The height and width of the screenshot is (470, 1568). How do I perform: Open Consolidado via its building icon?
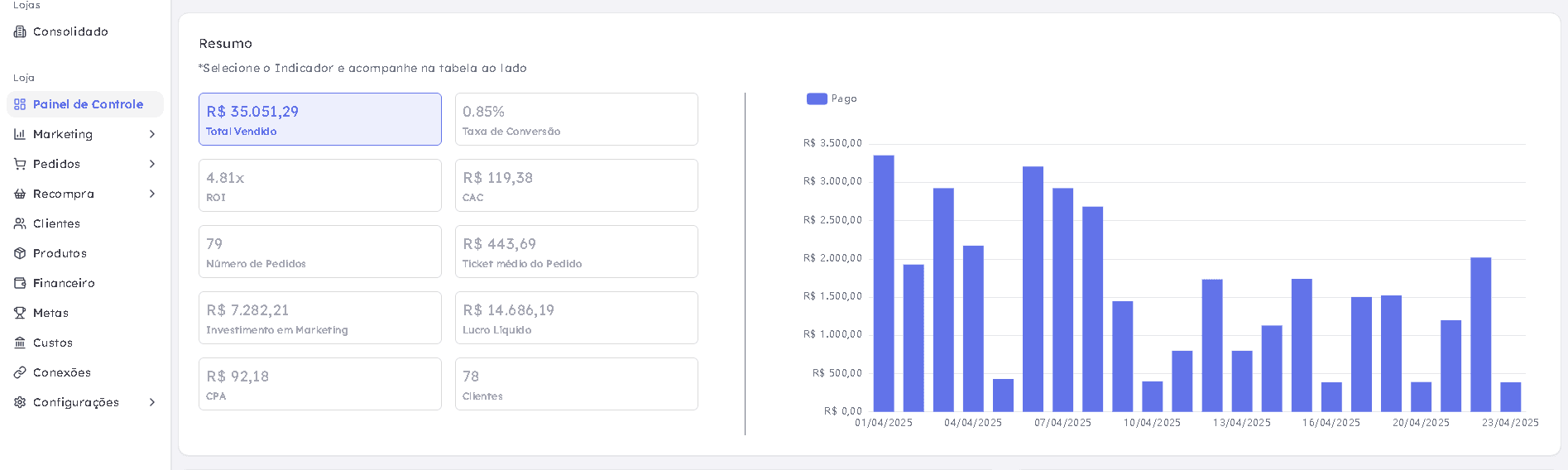[20, 31]
